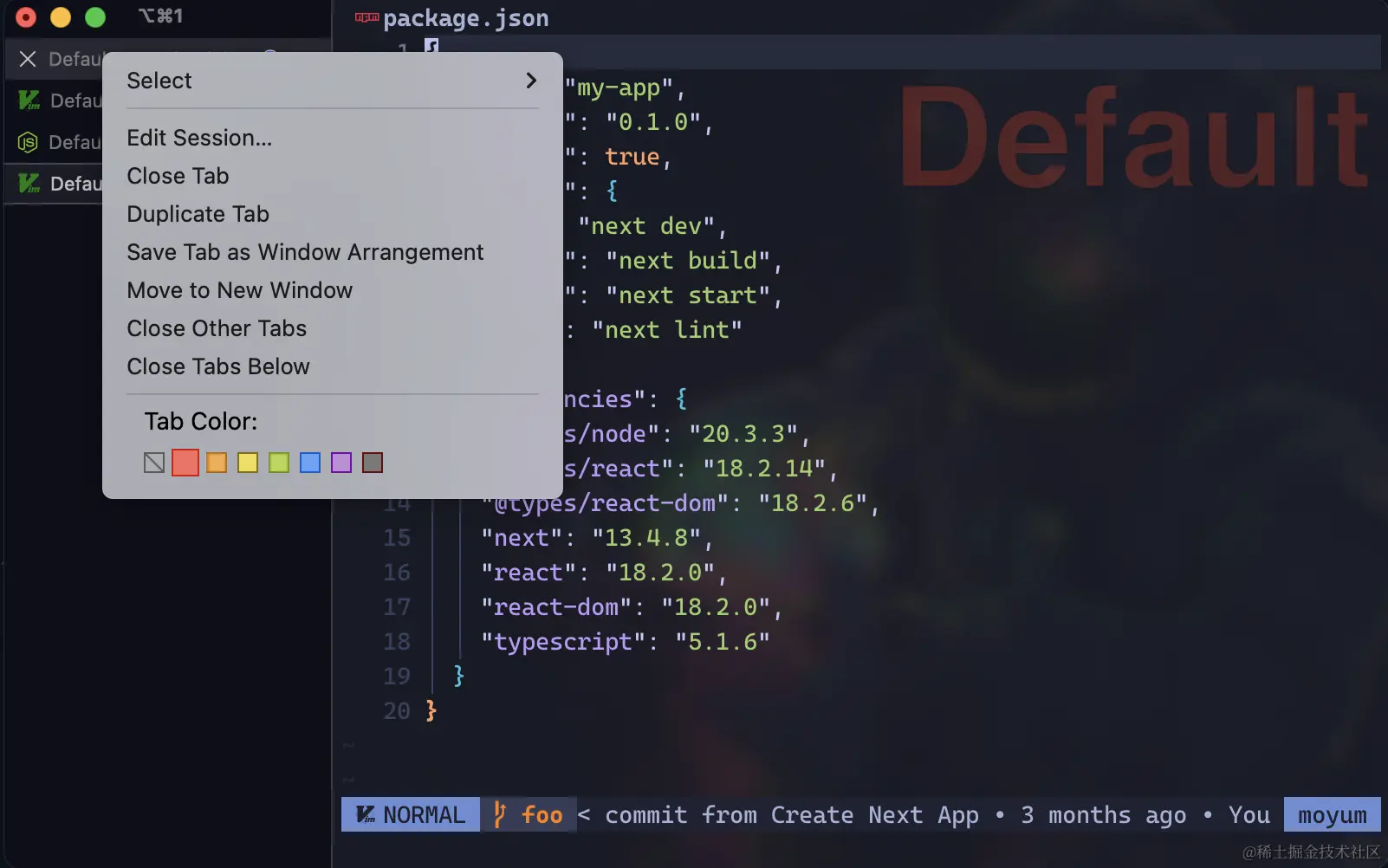Click the moyum segment in the status line

click(x=1333, y=814)
